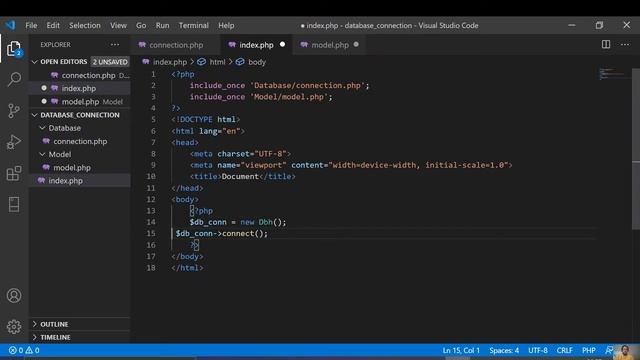This screenshot has height=360, width=640.
Task: Change language mode PHP
Action: (x=589, y=350)
